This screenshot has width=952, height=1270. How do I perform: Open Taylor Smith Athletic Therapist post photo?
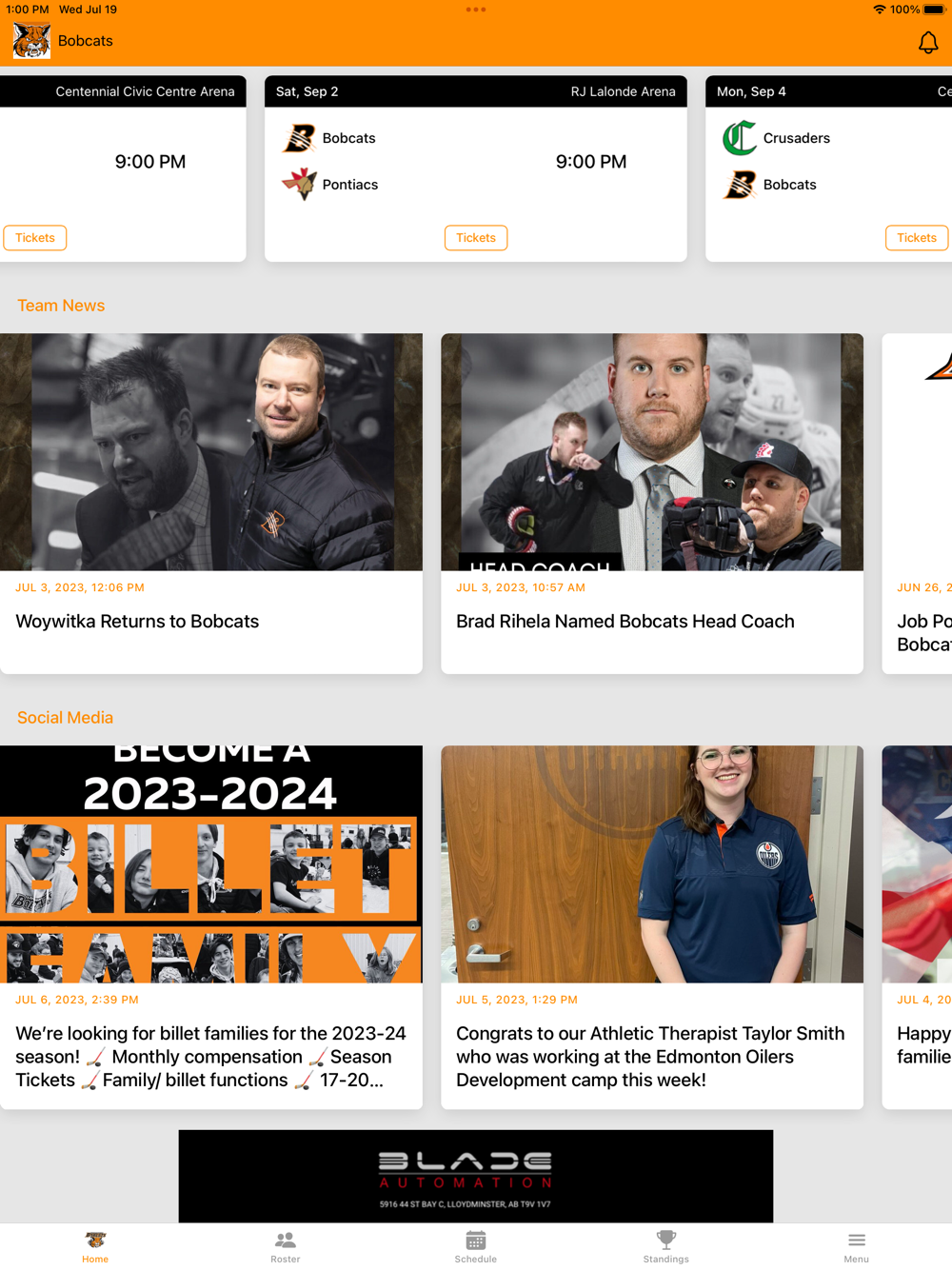(x=652, y=863)
